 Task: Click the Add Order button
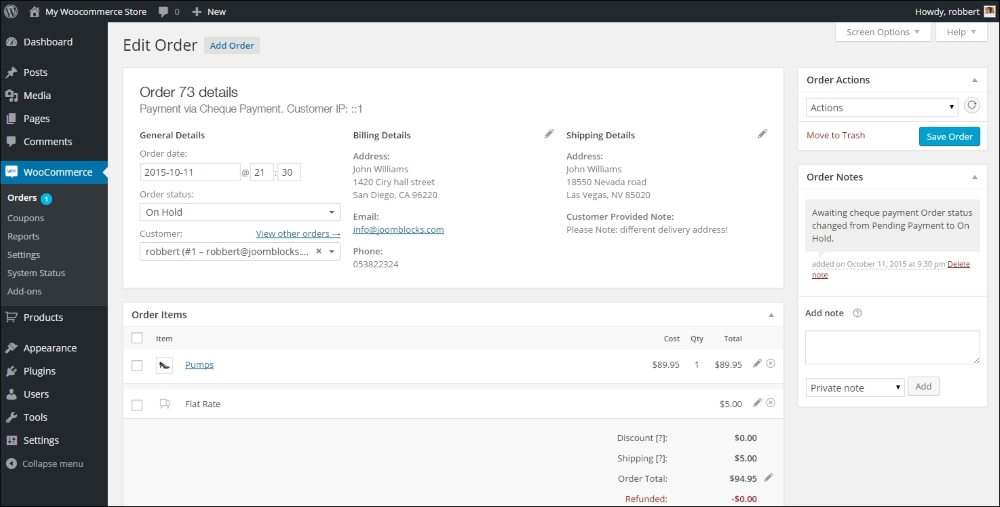(232, 45)
